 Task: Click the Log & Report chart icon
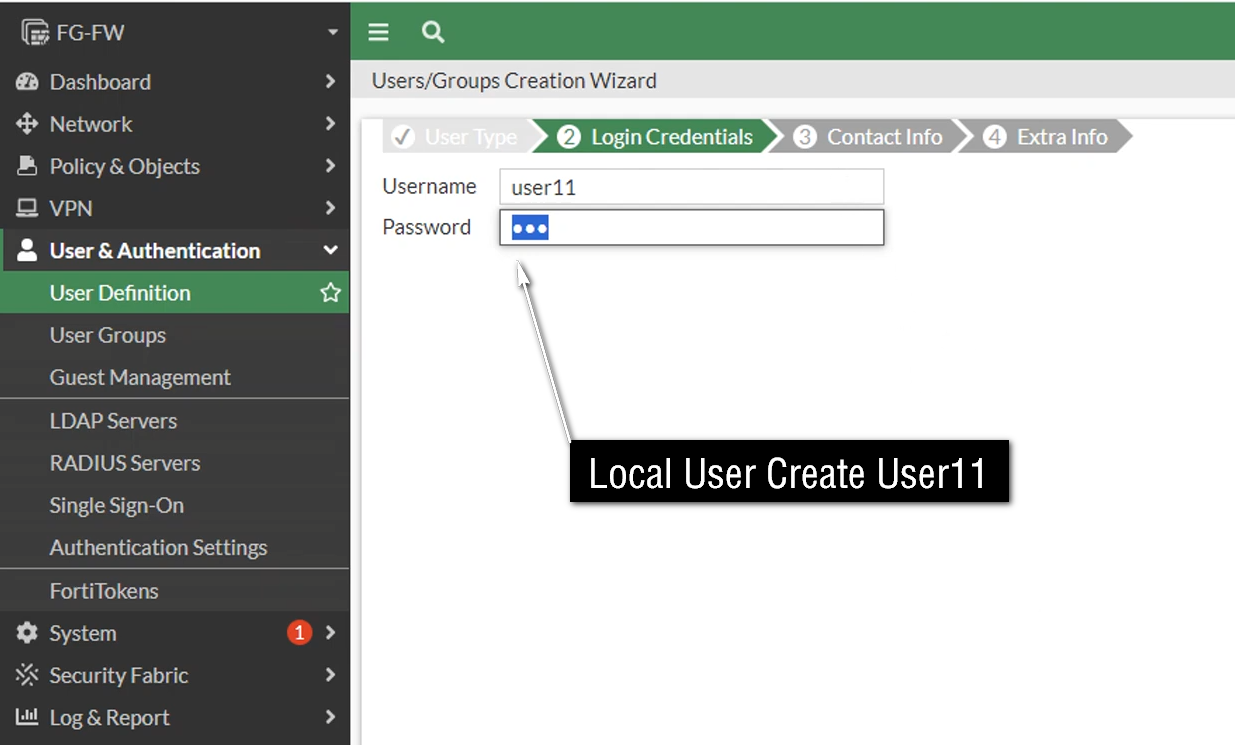[27, 717]
